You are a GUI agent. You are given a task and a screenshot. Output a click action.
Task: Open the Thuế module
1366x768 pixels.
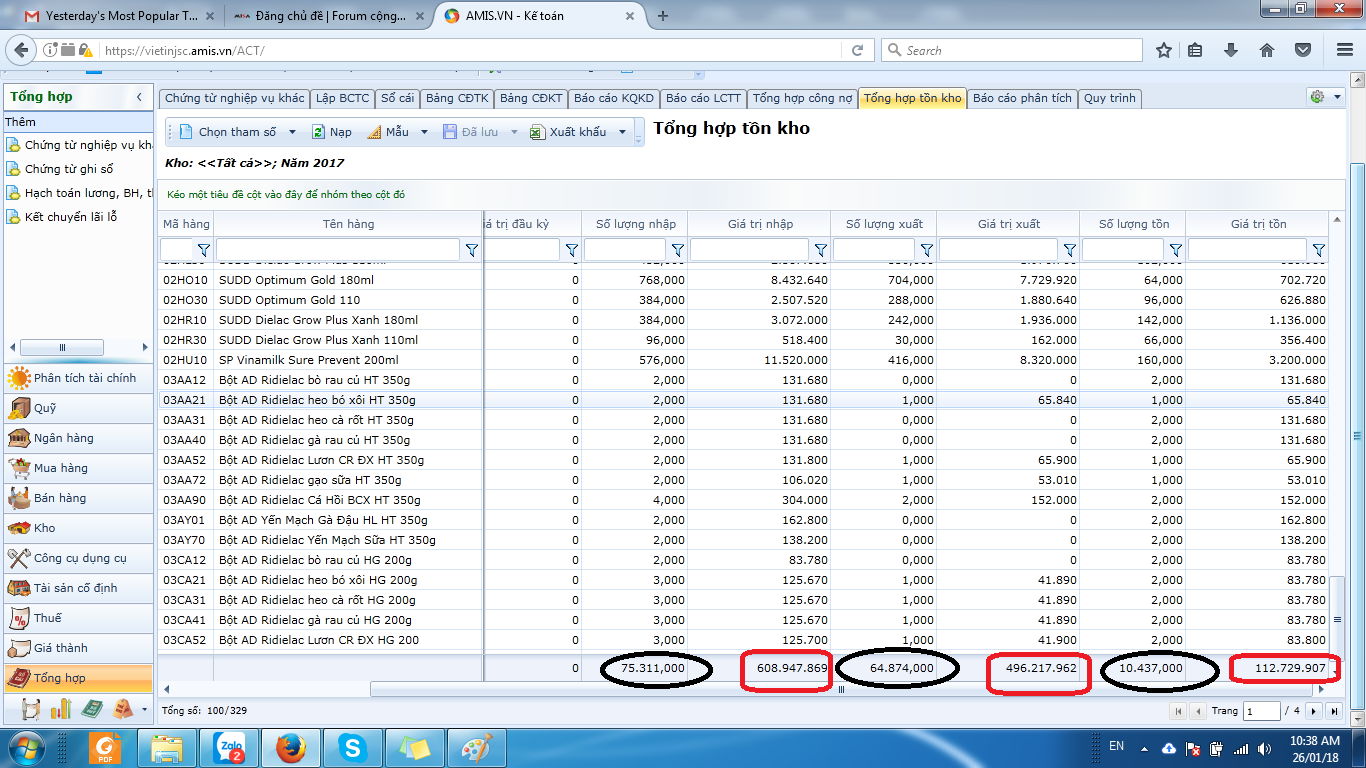point(78,618)
